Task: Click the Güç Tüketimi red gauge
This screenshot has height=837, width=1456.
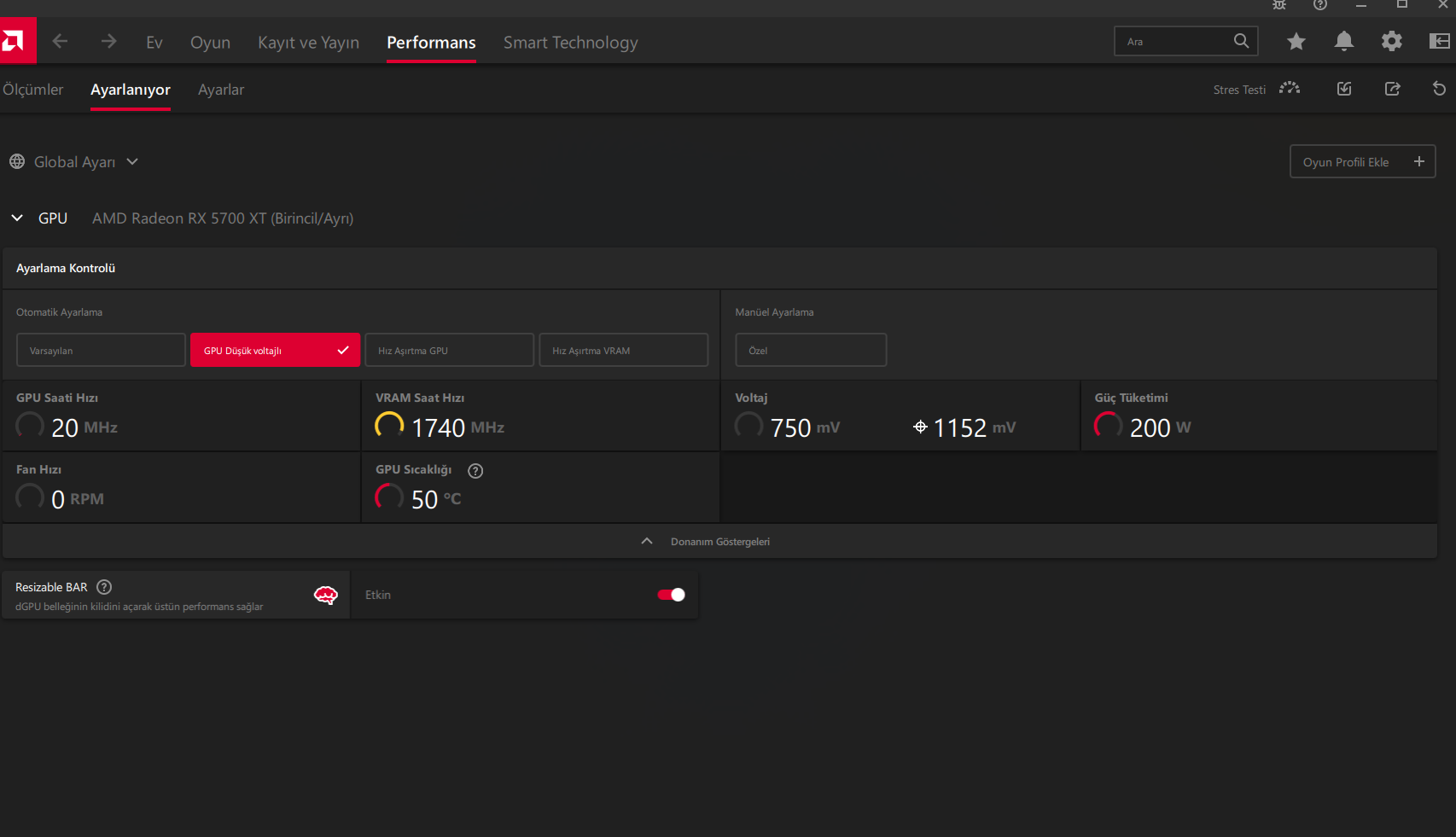Action: tap(1108, 425)
